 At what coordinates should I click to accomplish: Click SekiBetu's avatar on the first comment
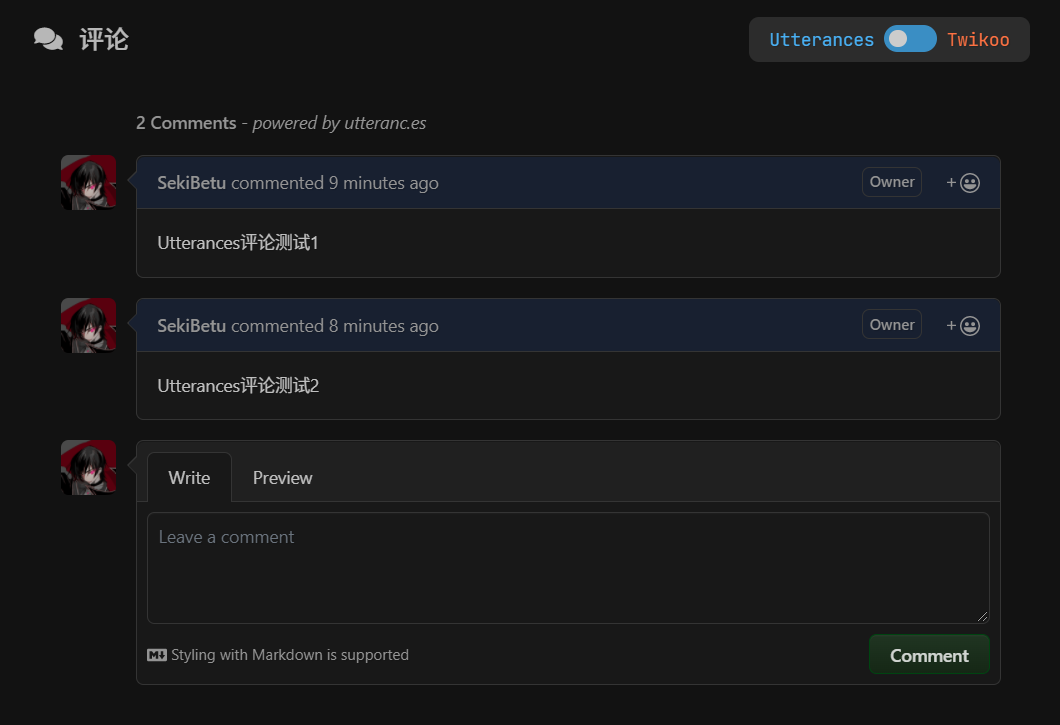point(88,182)
